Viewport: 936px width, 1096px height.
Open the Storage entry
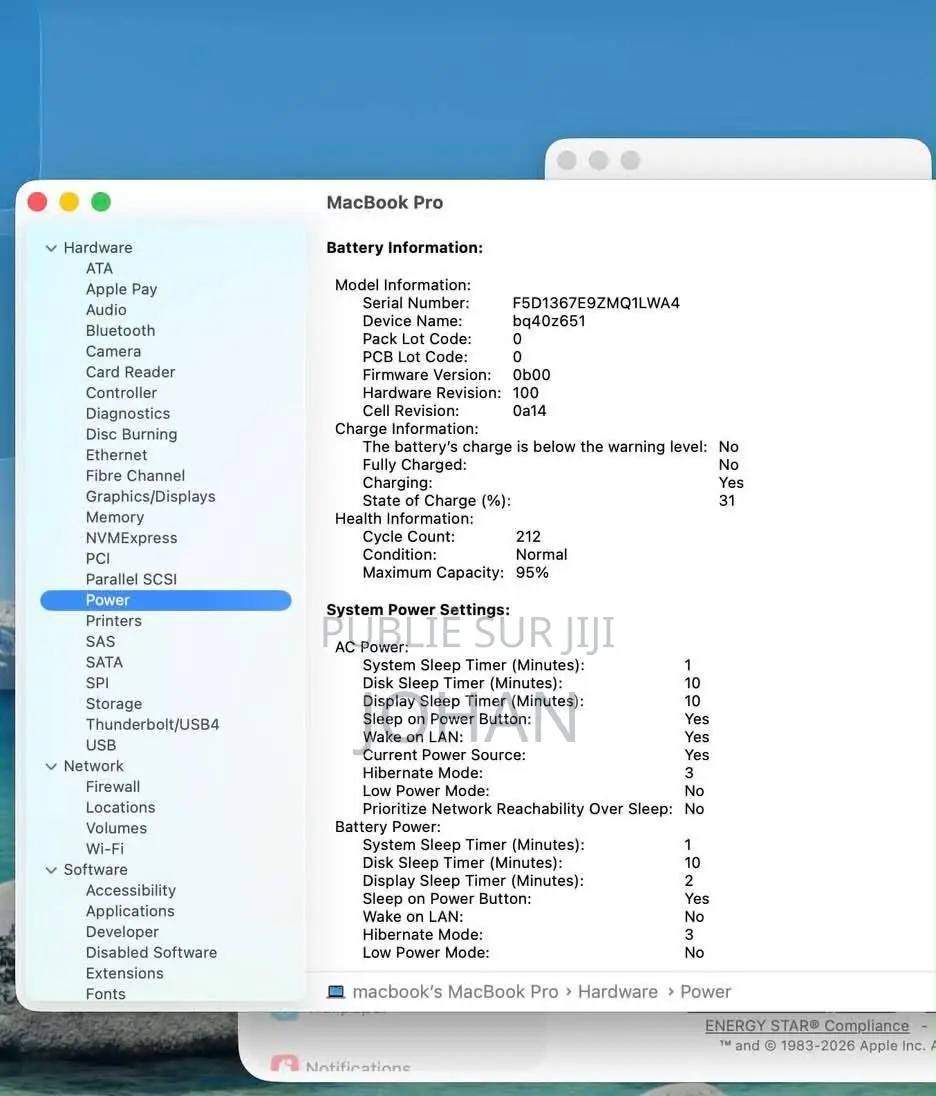point(114,704)
